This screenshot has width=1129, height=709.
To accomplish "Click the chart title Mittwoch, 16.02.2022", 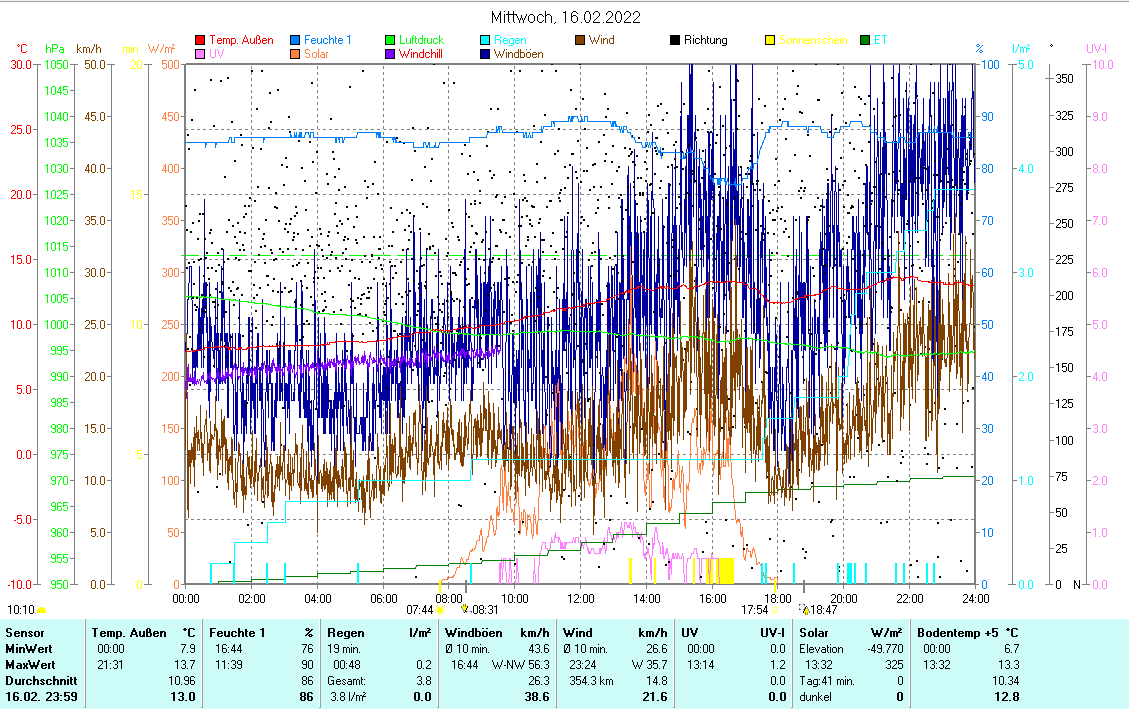I will [566, 17].
